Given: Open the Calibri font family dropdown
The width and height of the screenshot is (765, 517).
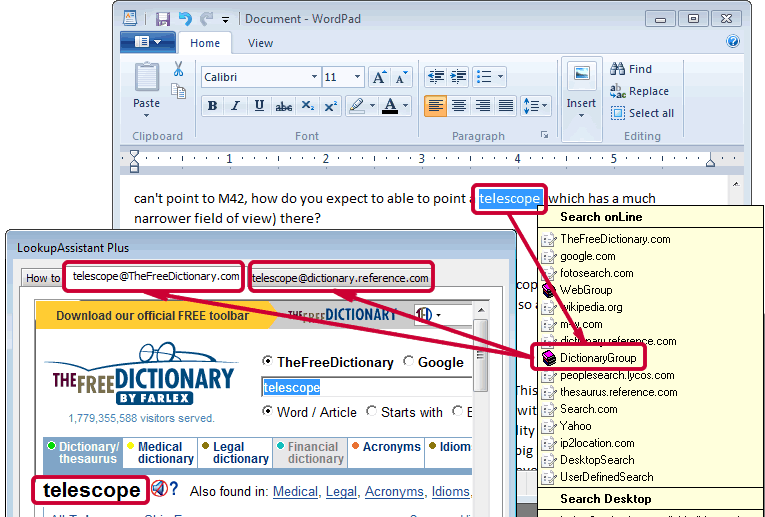Looking at the screenshot, I should pyautogui.click(x=315, y=77).
